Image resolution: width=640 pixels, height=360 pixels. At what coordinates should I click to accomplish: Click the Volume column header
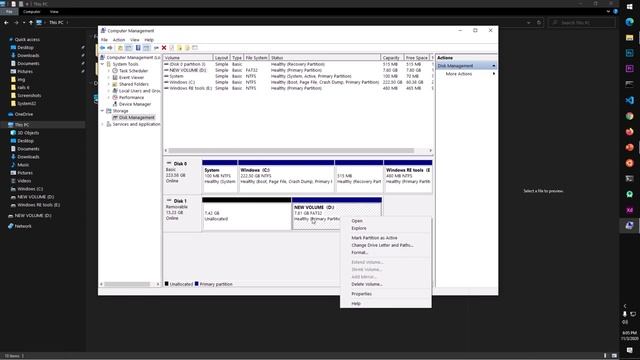[188, 58]
